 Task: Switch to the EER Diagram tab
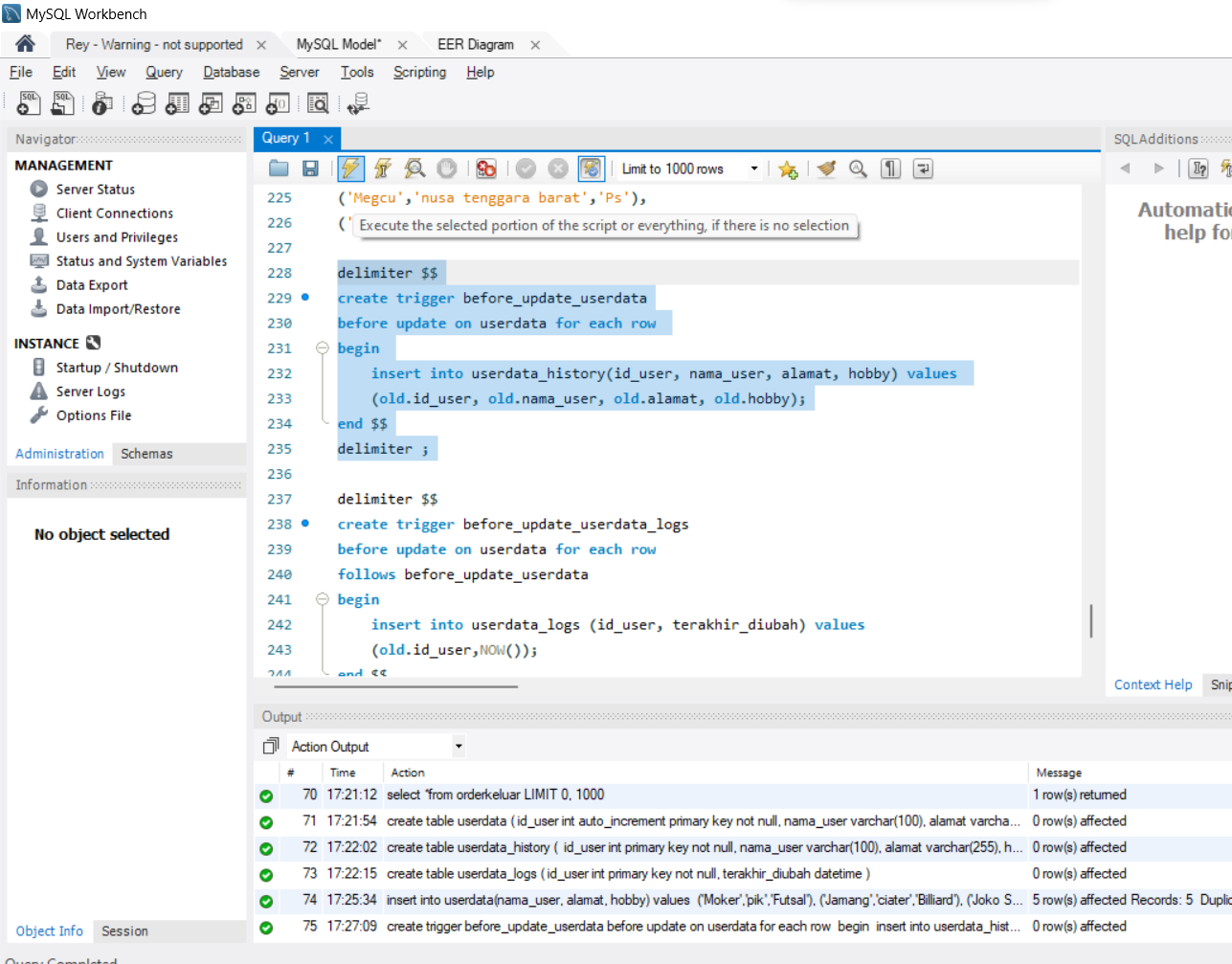click(475, 44)
